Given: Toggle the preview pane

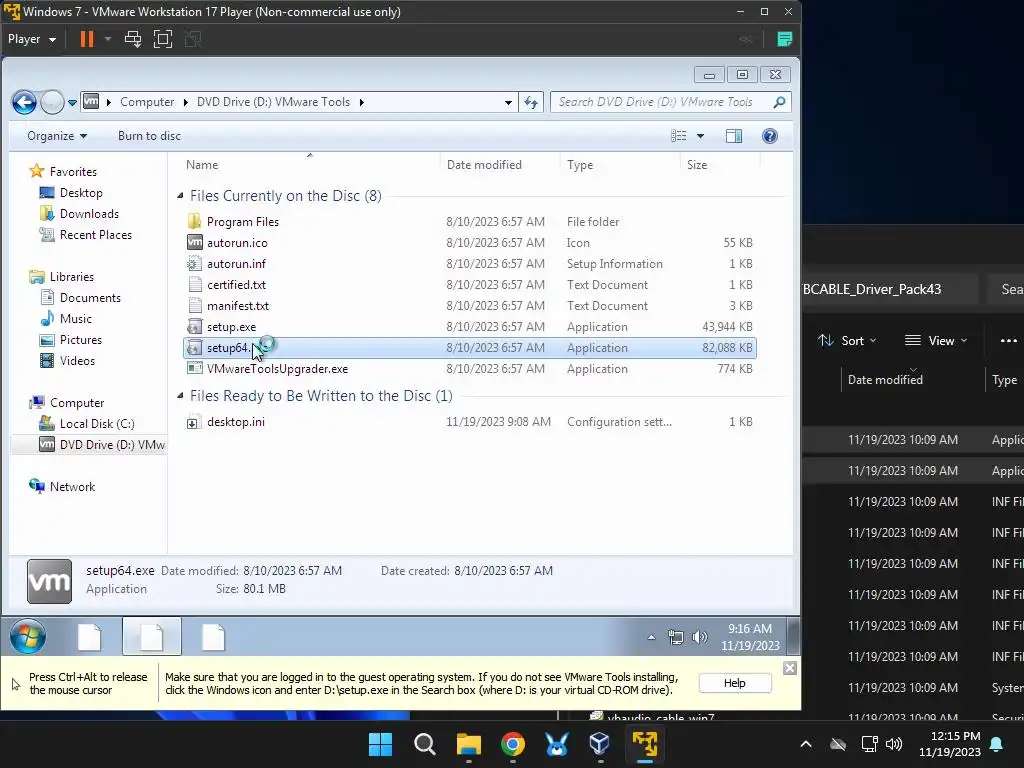Looking at the screenshot, I should (x=734, y=136).
